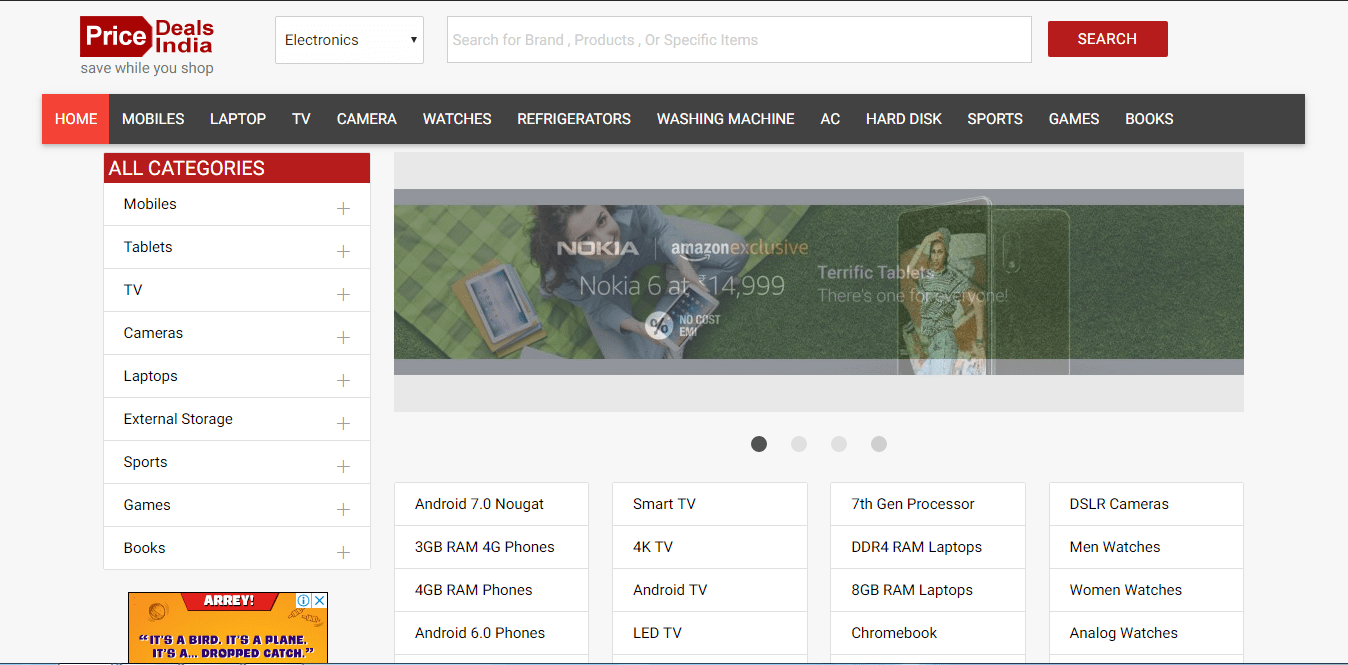This screenshot has height=665, width=1348.
Task: Open the Android TV link
Action: coord(670,590)
